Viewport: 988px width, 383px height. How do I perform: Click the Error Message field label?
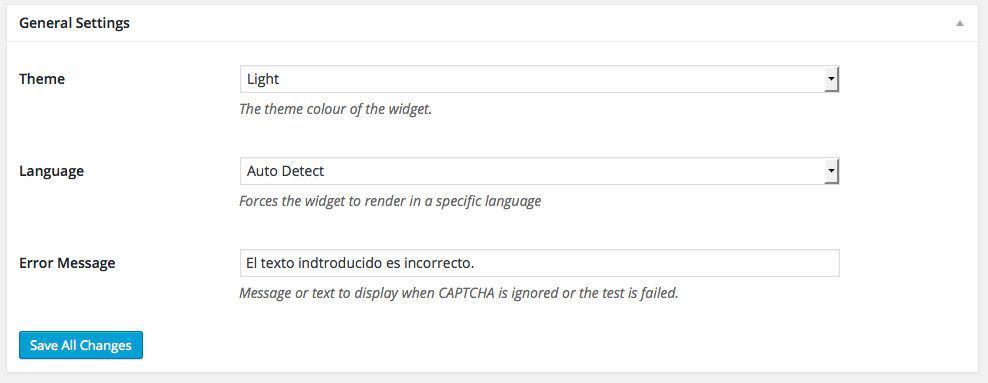[x=67, y=263]
